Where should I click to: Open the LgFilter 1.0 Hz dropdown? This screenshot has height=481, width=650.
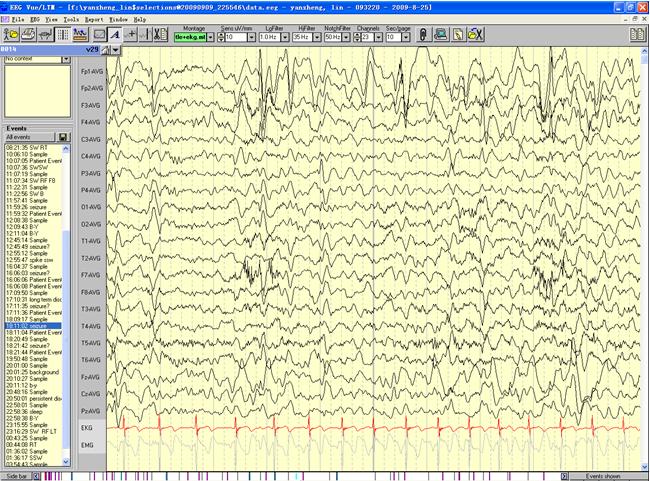[x=285, y=37]
